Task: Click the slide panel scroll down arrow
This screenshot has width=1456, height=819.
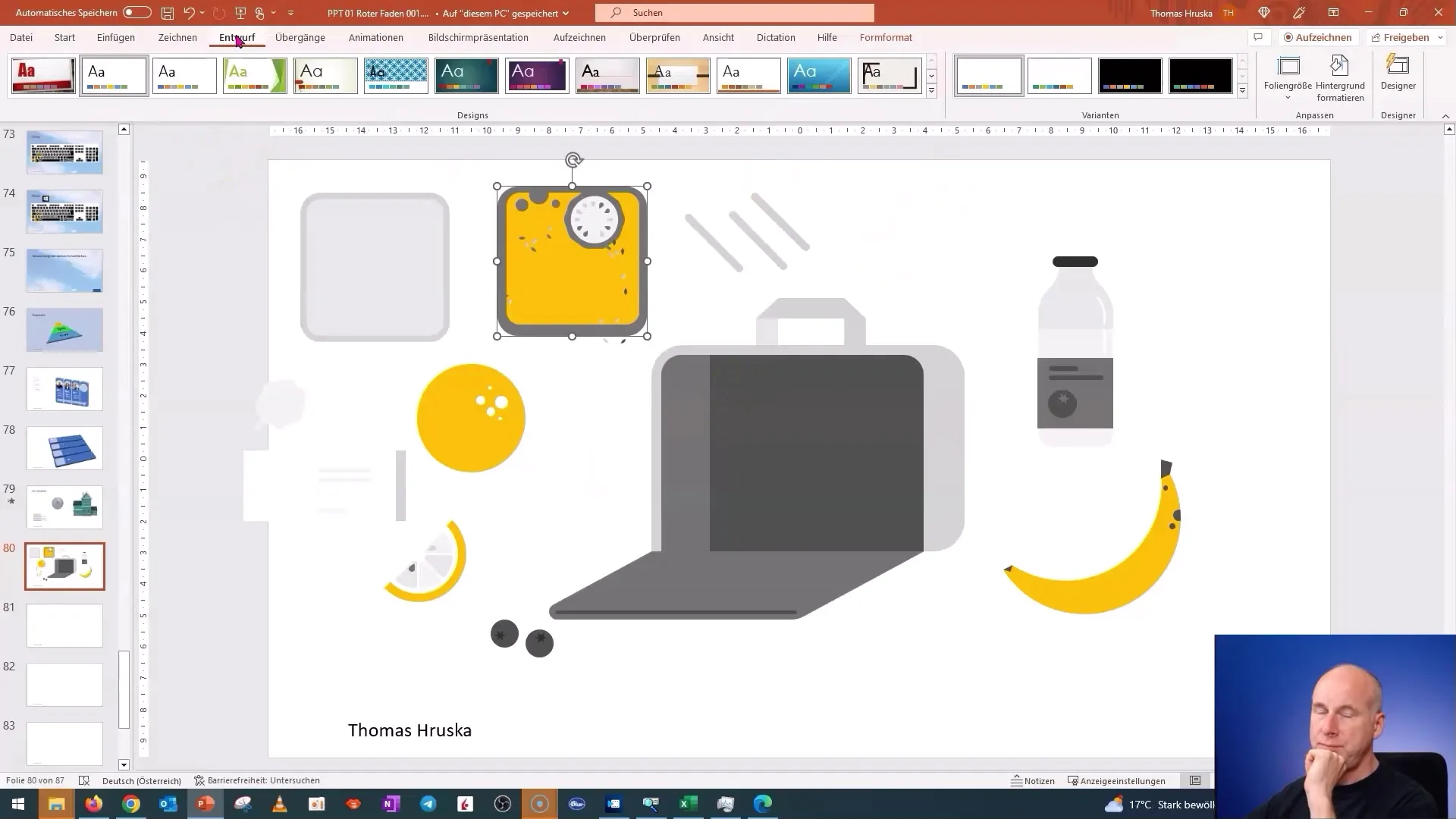Action: pos(124,764)
